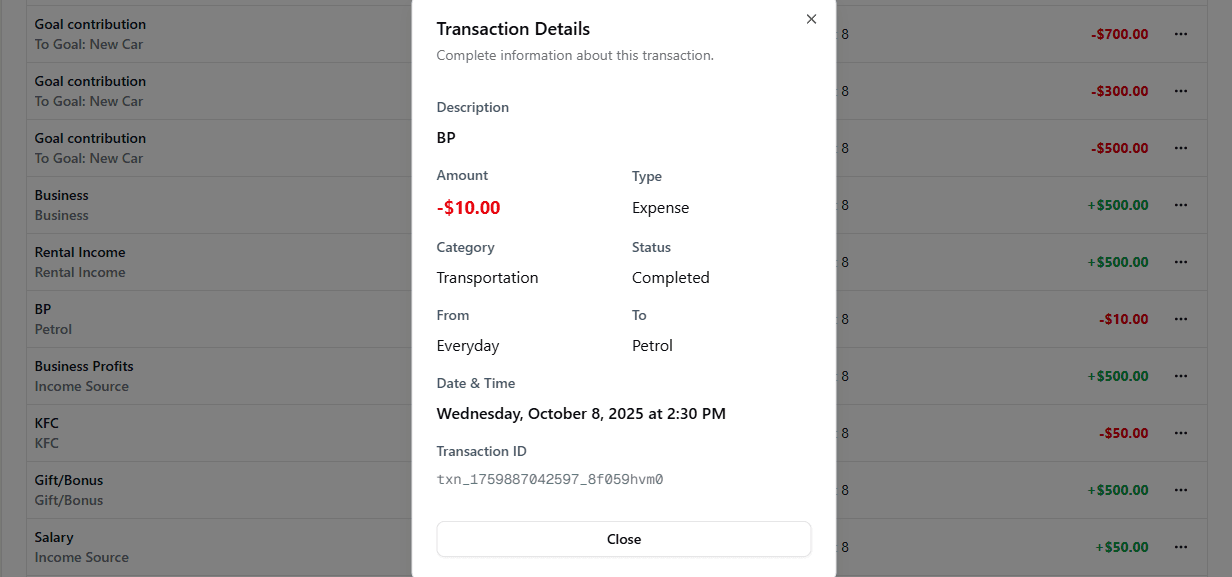Close the Transaction Details dialog with X
The image size is (1232, 577).
[811, 19]
